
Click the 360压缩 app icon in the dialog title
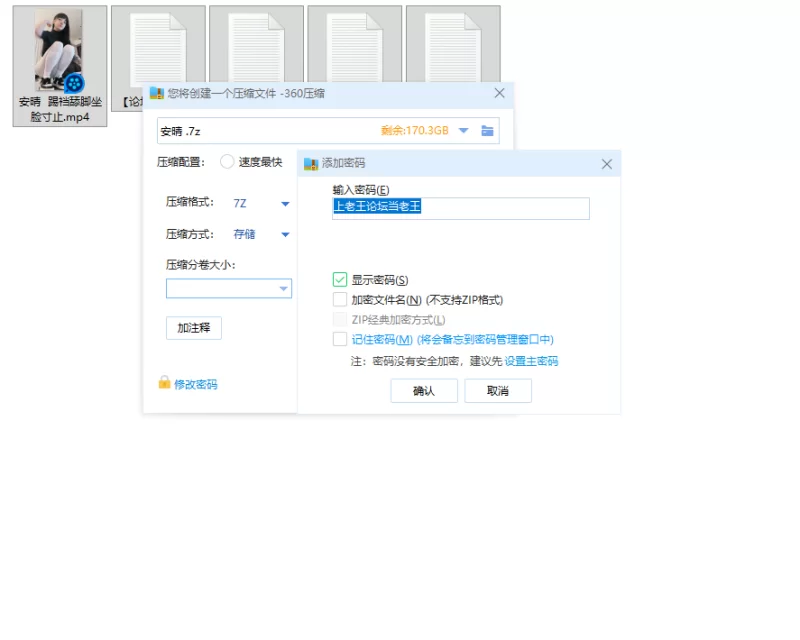(157, 93)
